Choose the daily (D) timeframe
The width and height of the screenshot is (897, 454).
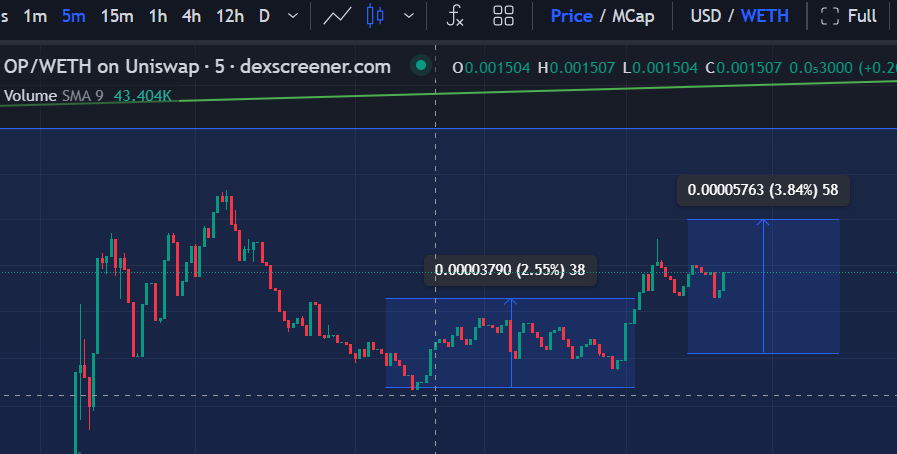tap(264, 16)
